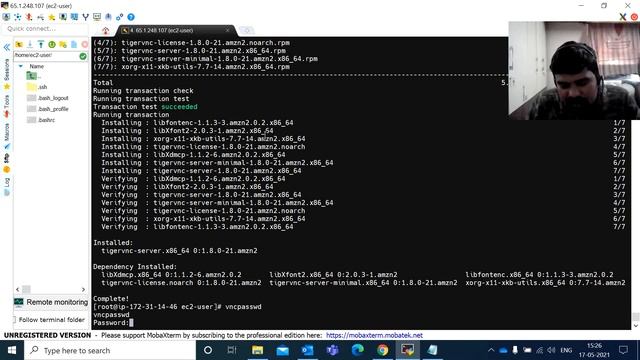Open the Tunneling monitor icon
640x360 pixels.
[x=97, y=17]
